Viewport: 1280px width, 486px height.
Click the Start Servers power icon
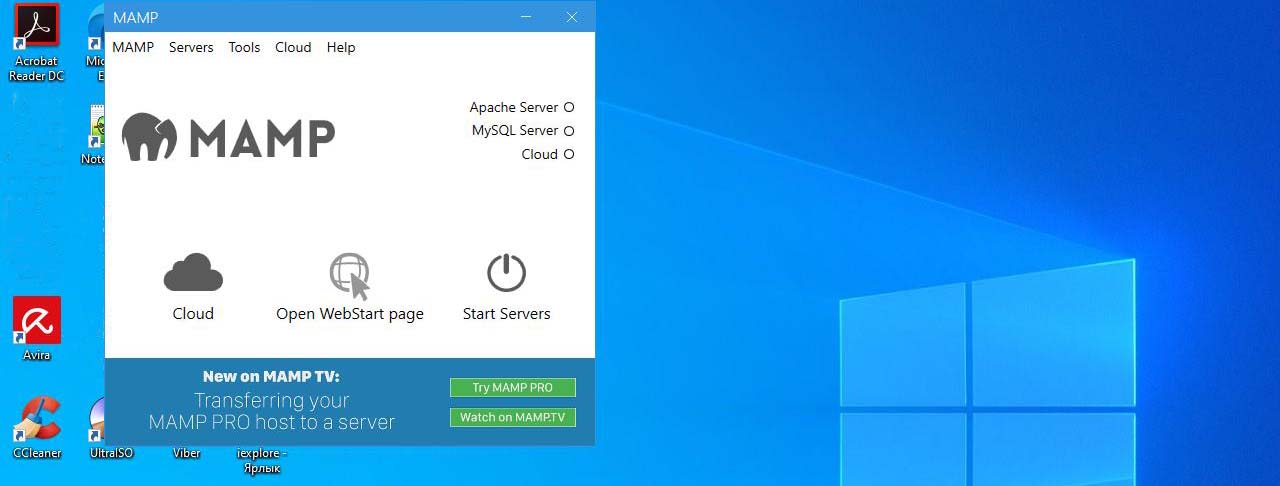pyautogui.click(x=506, y=273)
